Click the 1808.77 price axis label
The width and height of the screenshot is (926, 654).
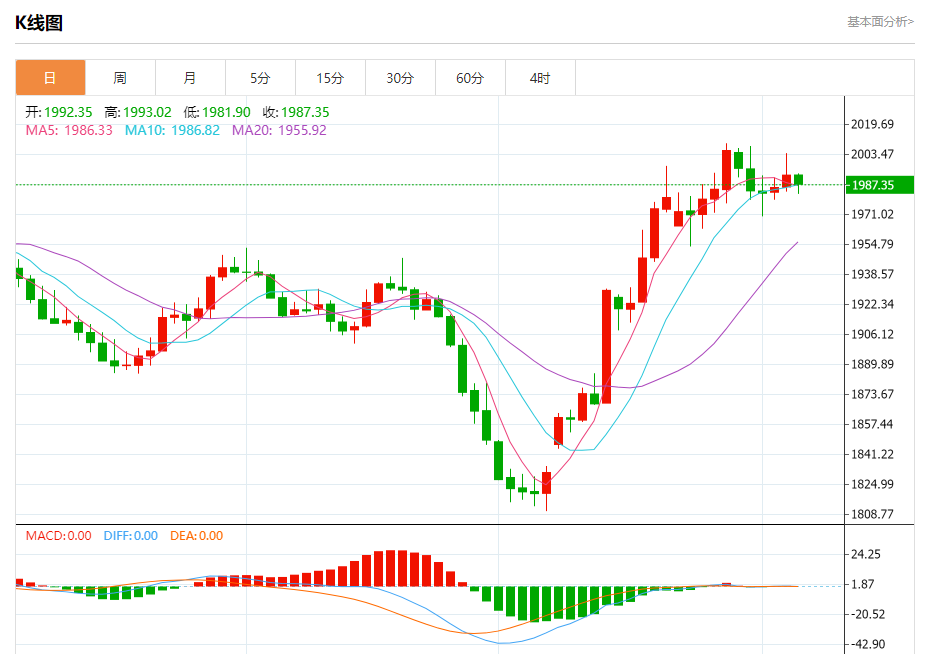pyautogui.click(x=872, y=514)
